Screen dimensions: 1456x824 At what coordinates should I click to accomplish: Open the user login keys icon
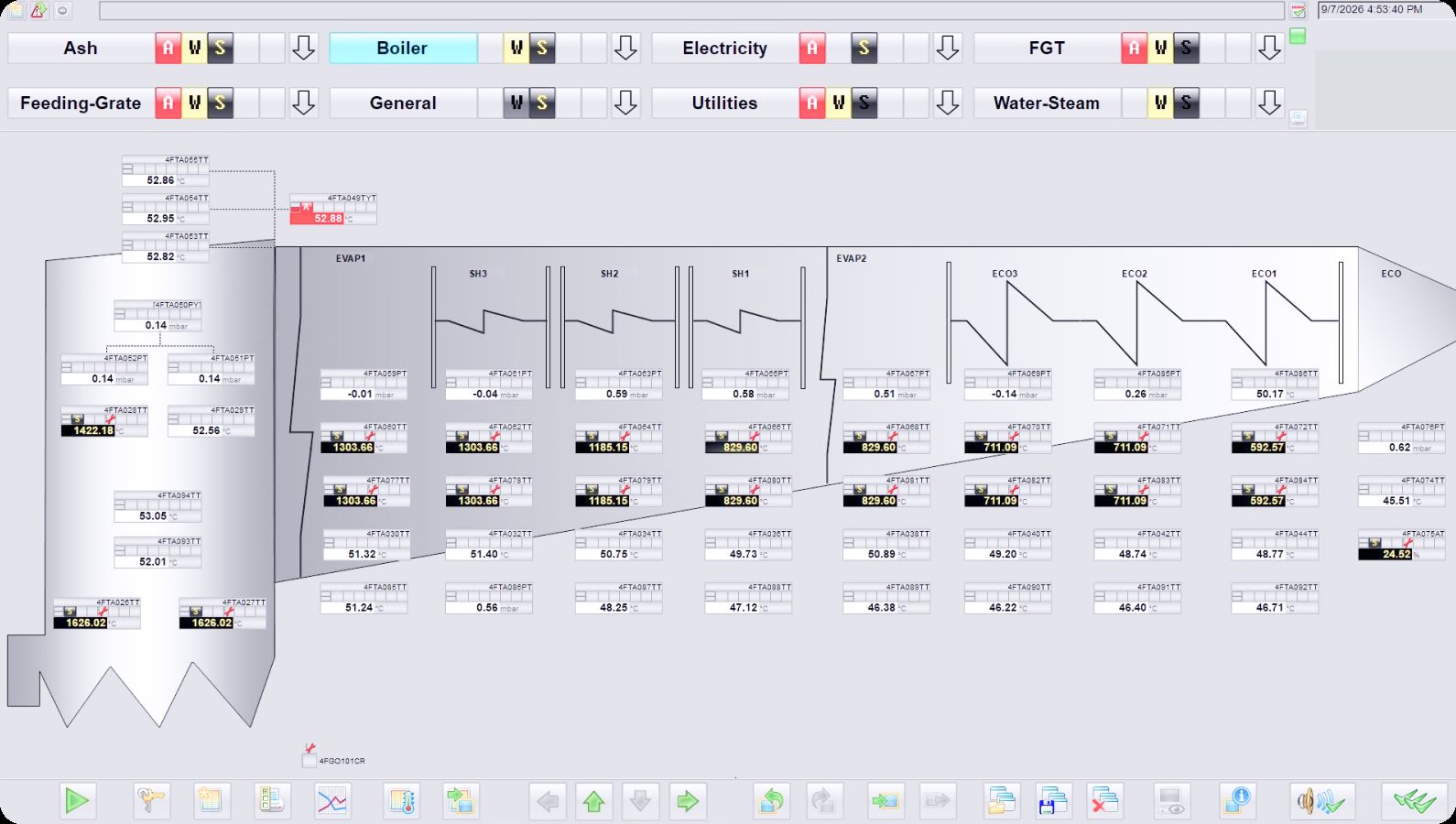click(x=151, y=801)
